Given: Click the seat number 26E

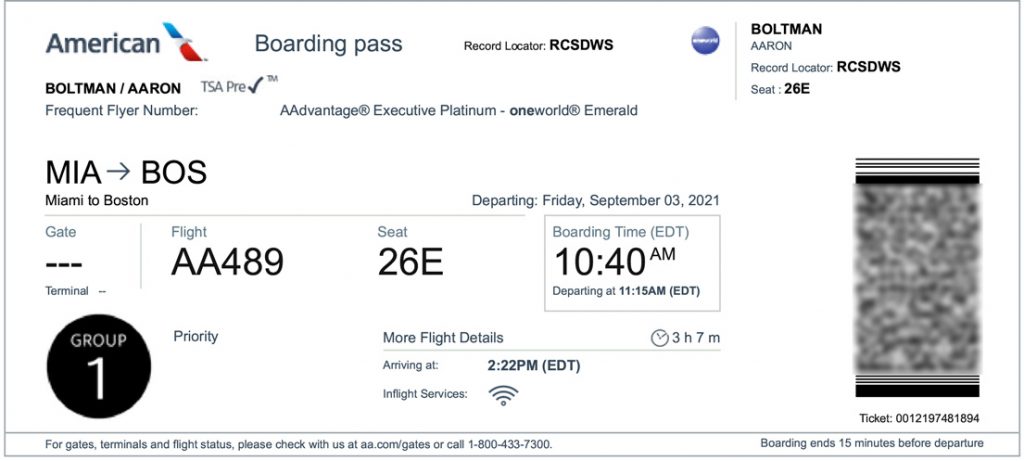Looking at the screenshot, I should click(x=410, y=262).
